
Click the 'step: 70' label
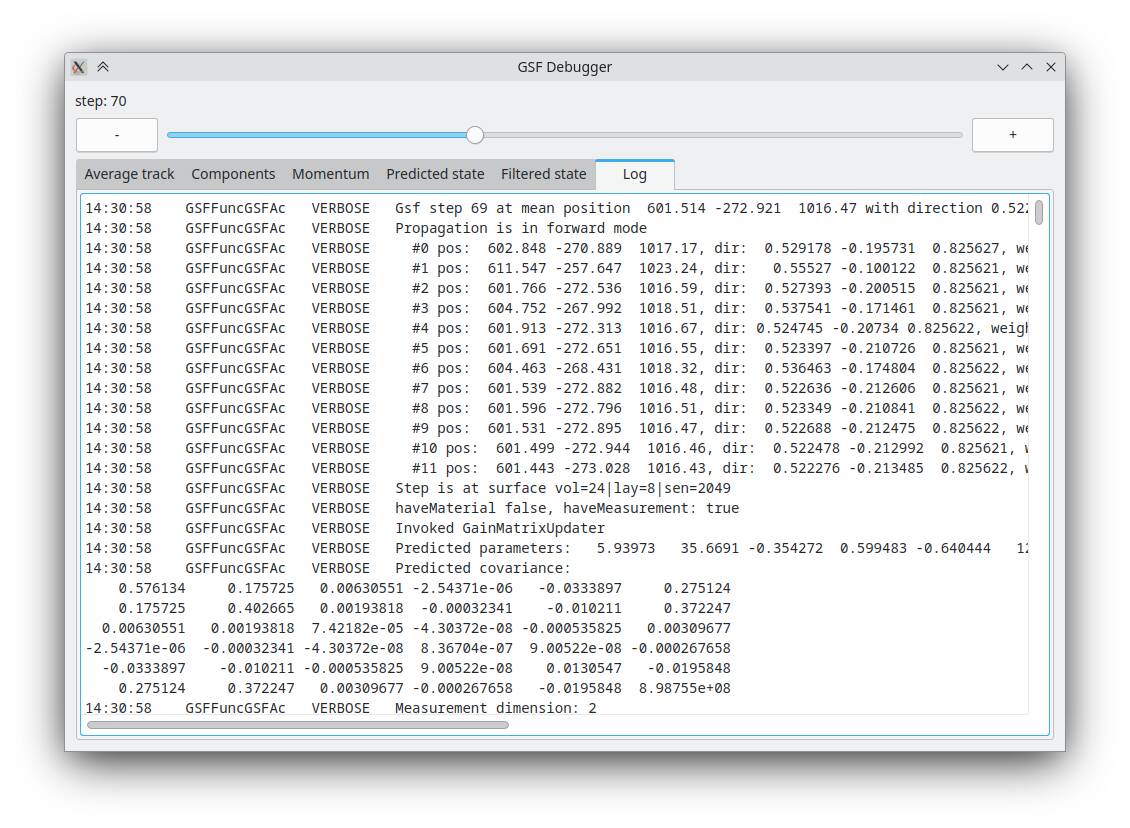pos(101,101)
